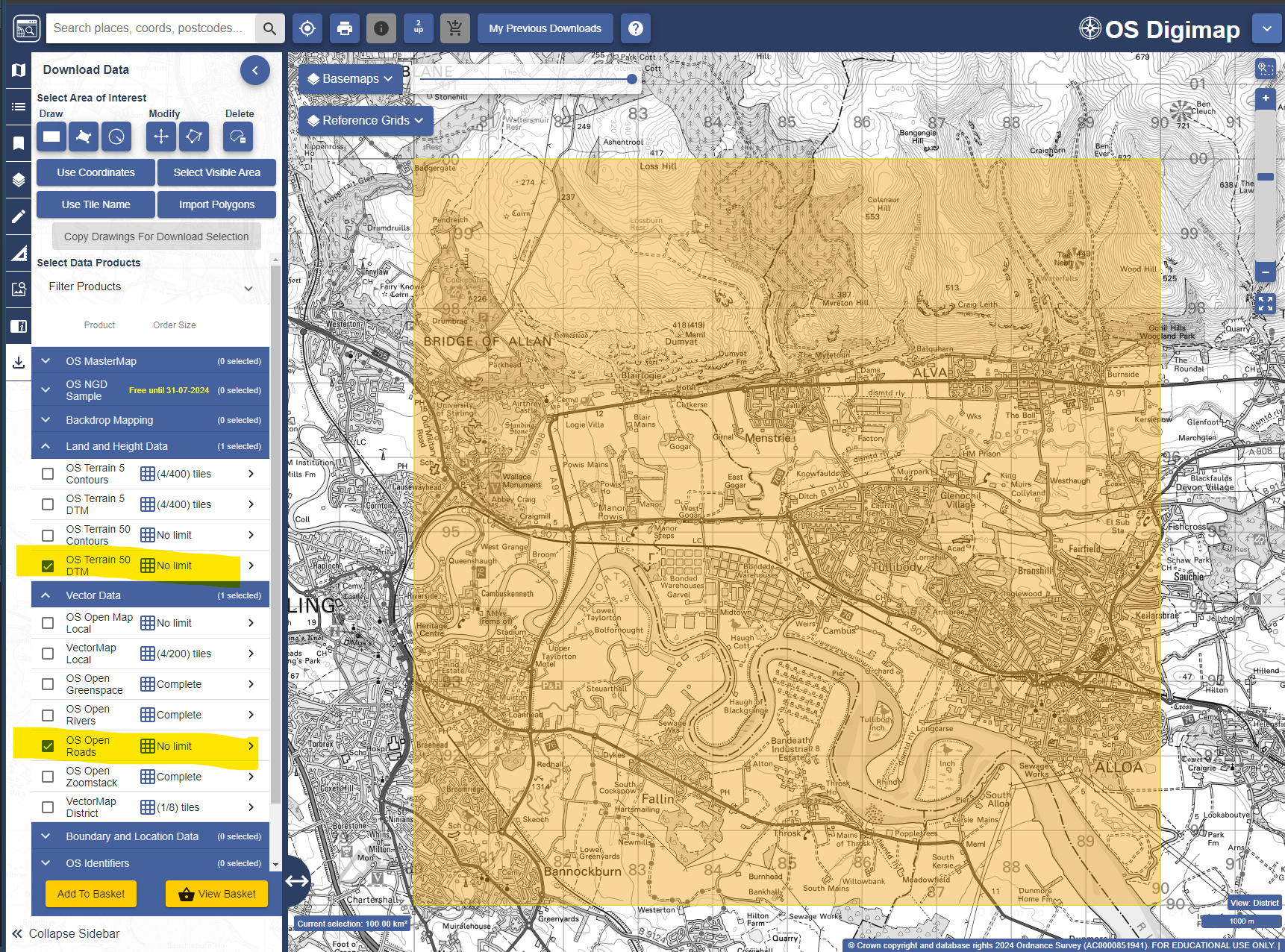Screen dimensions: 1285x952
Task: Open the drawing pencil sidebar icon
Action: [x=19, y=216]
